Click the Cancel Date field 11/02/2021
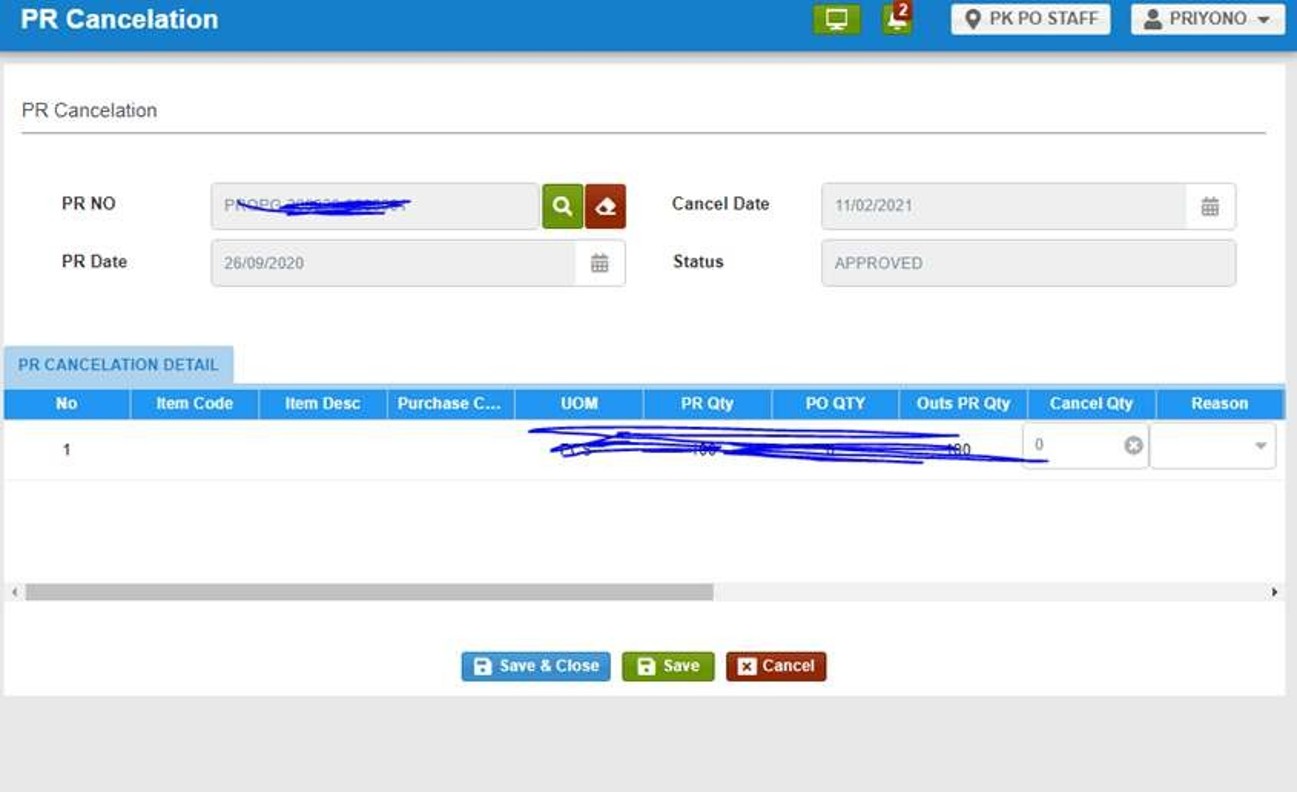1297x792 pixels. [x=1004, y=206]
